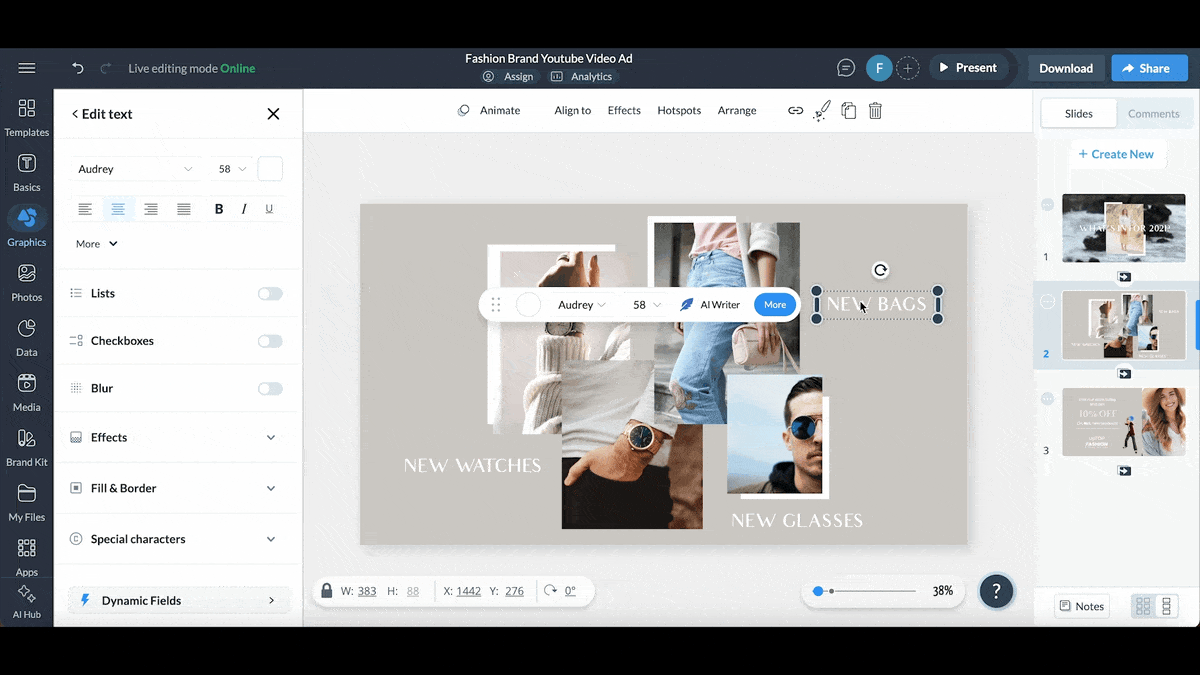The width and height of the screenshot is (1200, 675).
Task: Click the blue Share button
Action: (x=1147, y=68)
